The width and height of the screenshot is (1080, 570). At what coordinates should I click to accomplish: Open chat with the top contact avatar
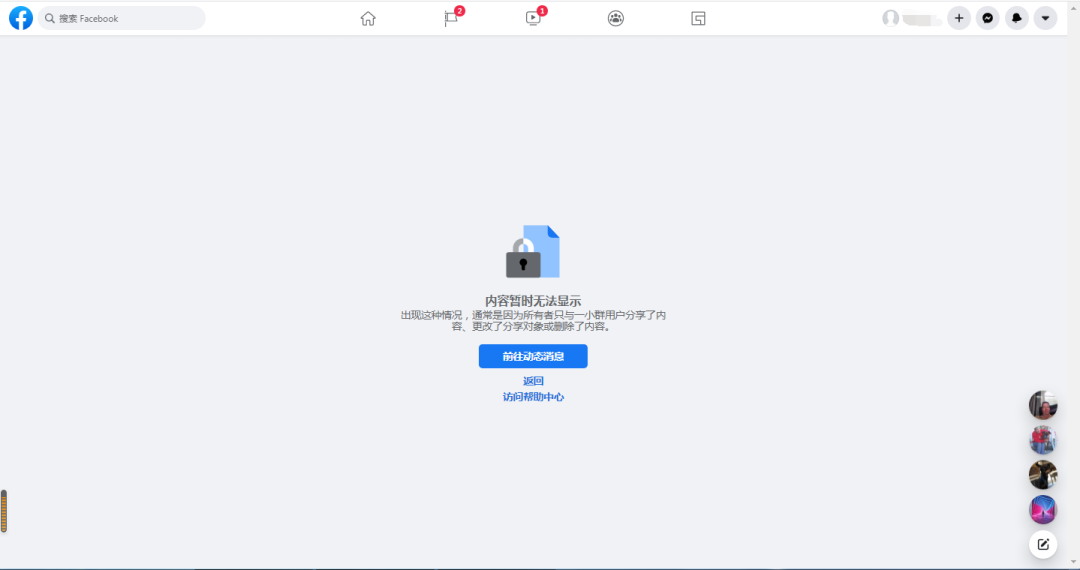tap(1043, 405)
